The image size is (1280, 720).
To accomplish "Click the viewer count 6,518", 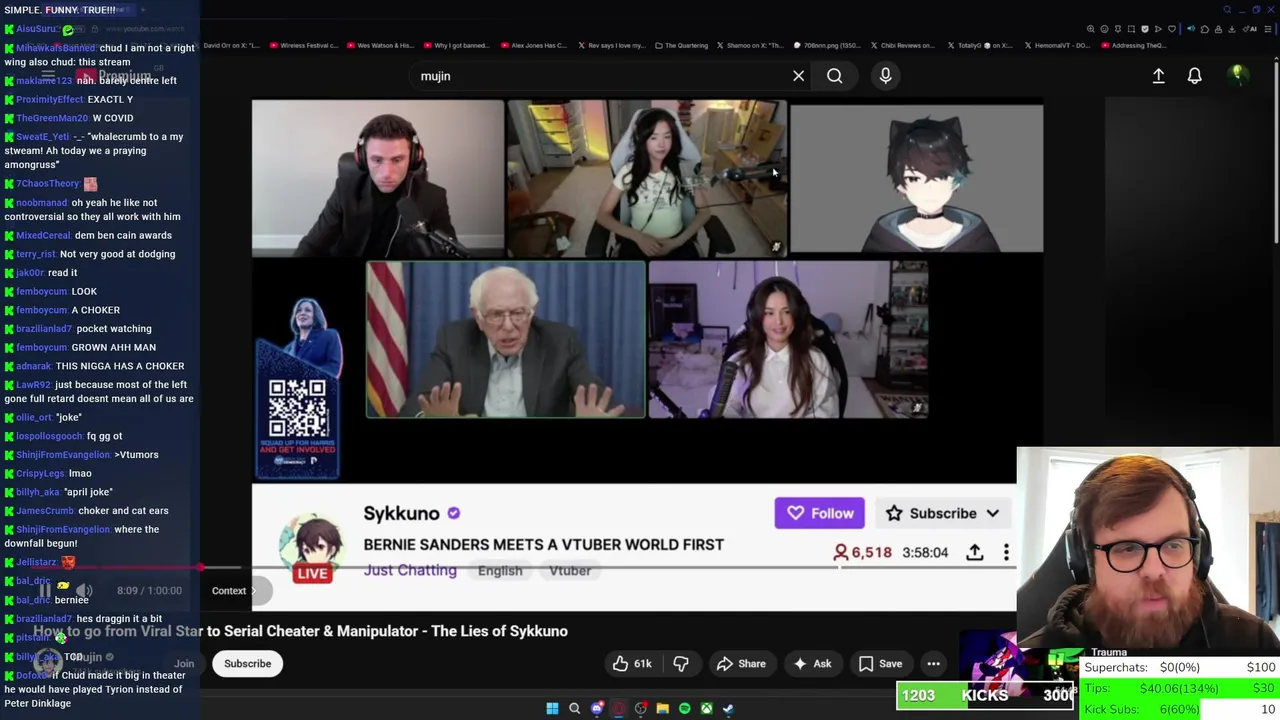I will point(862,552).
